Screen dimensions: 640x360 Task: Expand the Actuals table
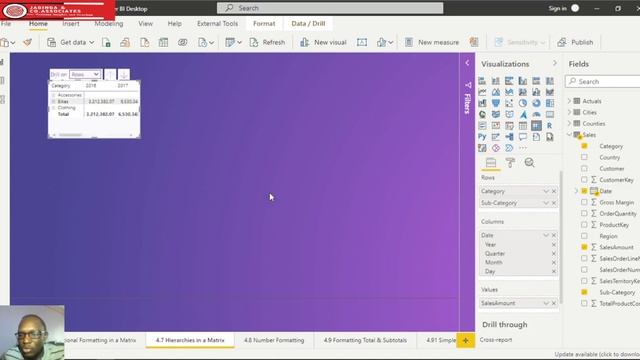click(569, 100)
